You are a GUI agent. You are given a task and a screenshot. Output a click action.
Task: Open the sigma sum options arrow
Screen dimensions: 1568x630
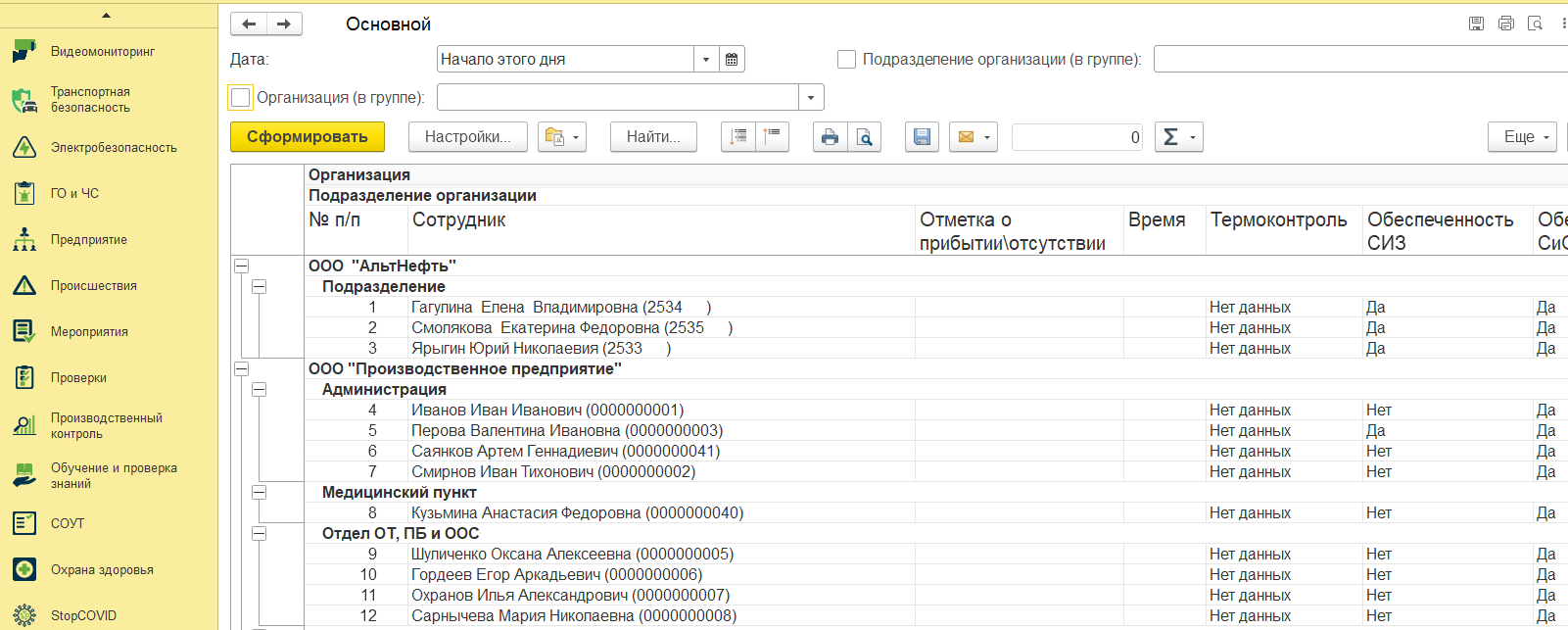point(1193,137)
